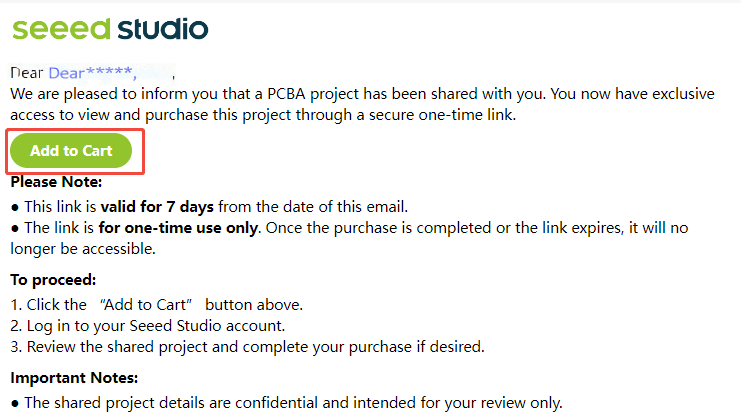This screenshot has height=417, width=741.
Task: Select the masked recipient name after Dear
Action: (110, 73)
